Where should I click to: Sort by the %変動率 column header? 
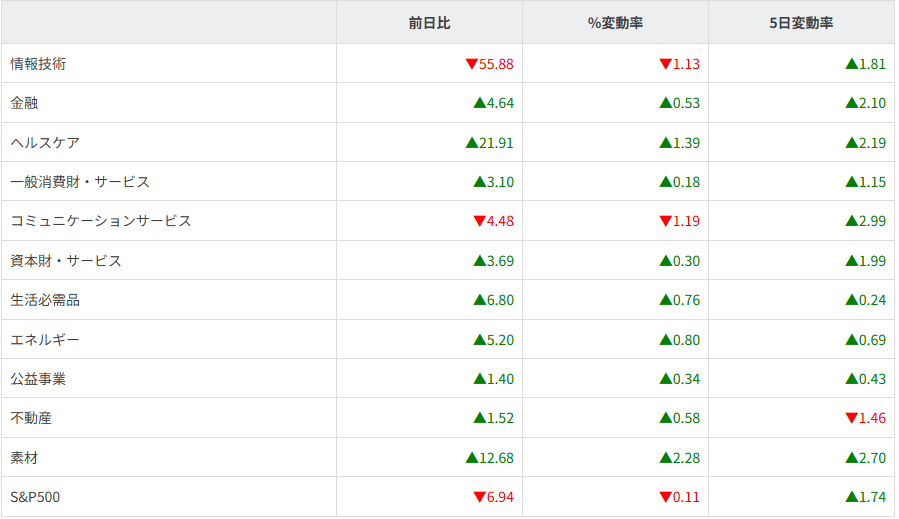point(615,23)
